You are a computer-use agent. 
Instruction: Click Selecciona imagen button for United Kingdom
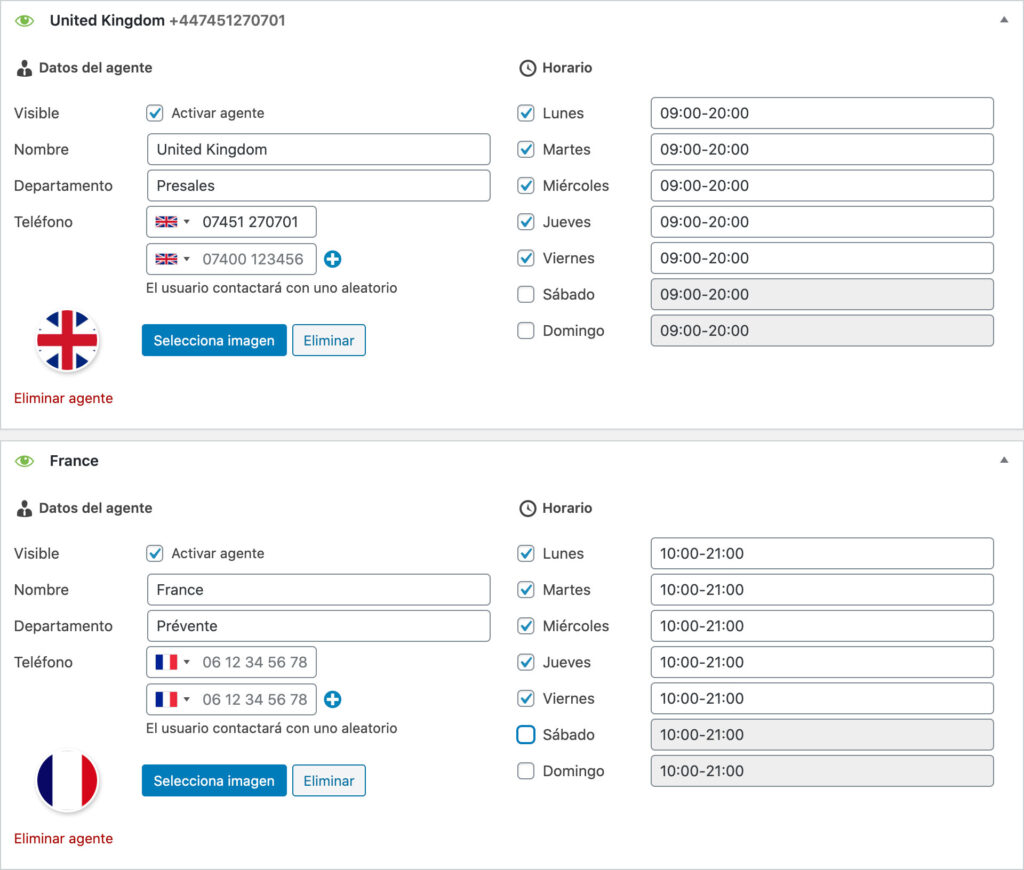(214, 340)
